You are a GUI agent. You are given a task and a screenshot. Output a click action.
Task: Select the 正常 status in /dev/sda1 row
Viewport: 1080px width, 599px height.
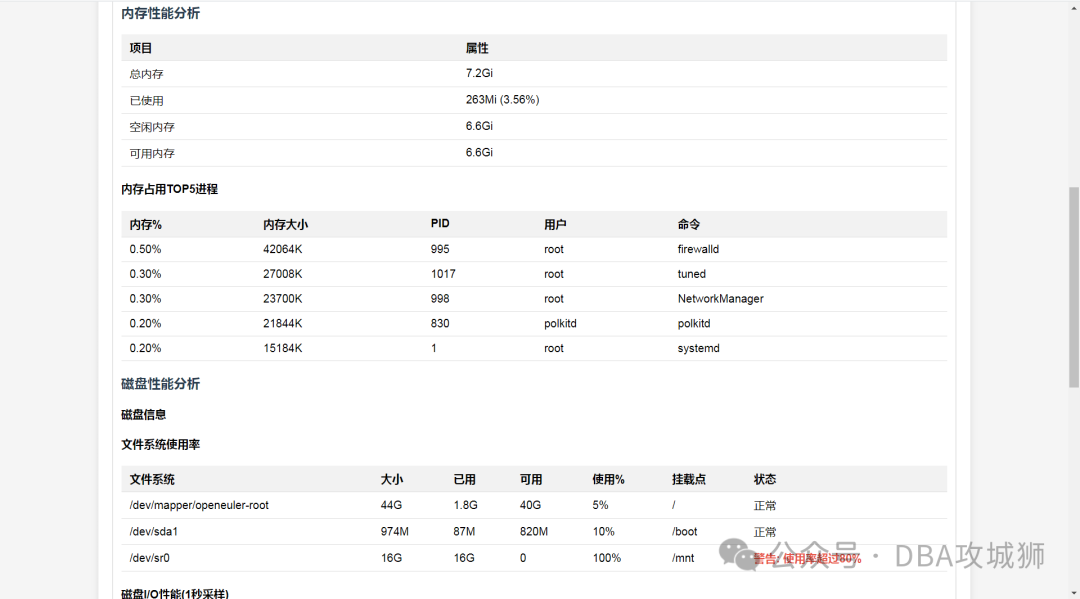pos(765,532)
